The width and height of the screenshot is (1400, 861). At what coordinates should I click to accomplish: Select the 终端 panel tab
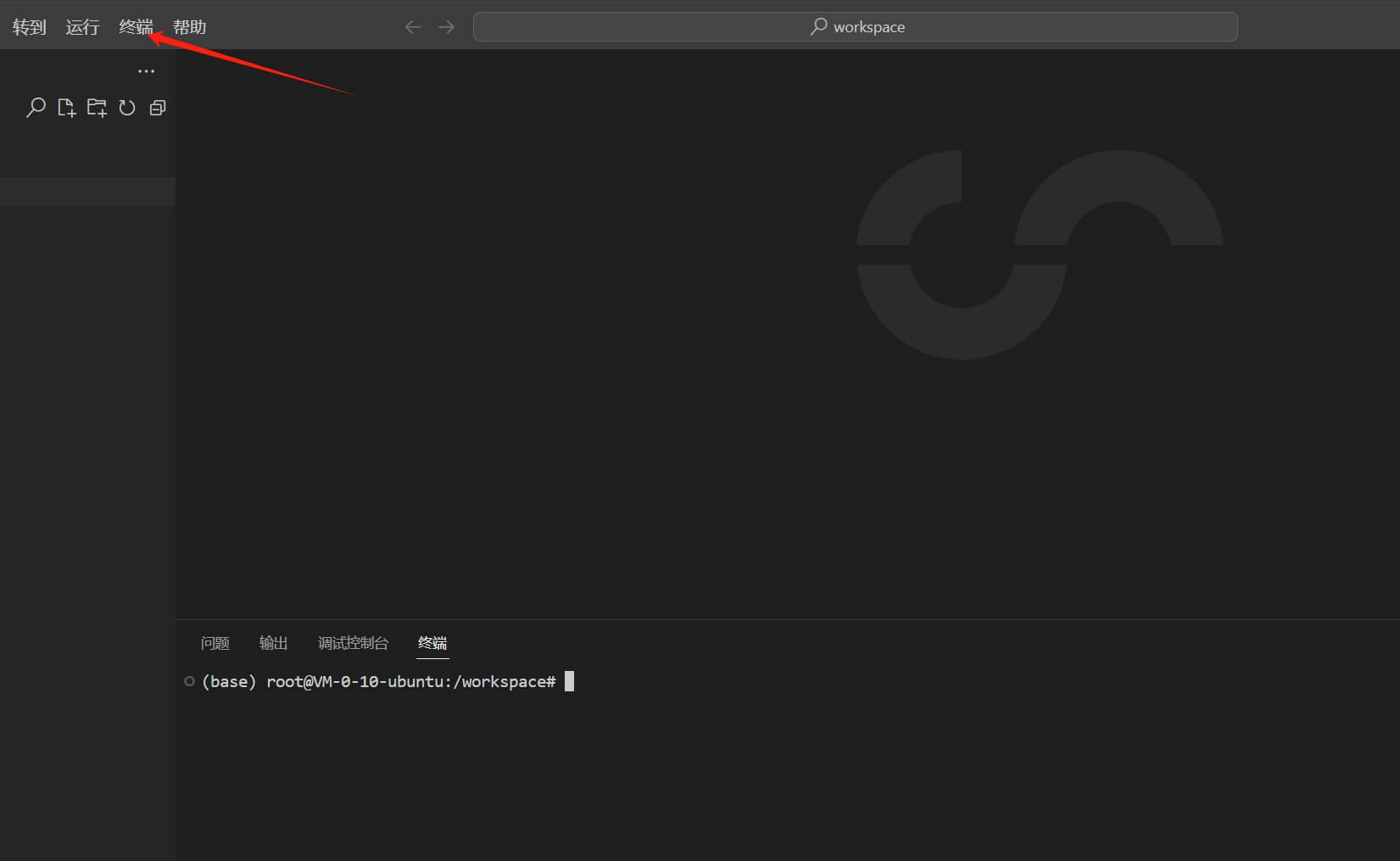[x=432, y=643]
